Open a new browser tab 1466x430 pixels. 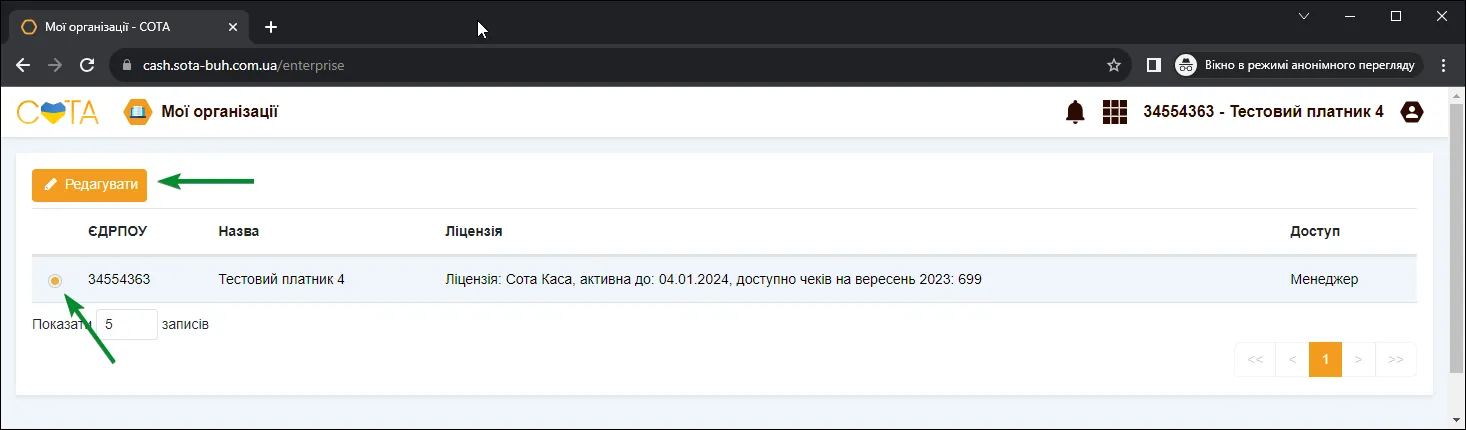[270, 27]
